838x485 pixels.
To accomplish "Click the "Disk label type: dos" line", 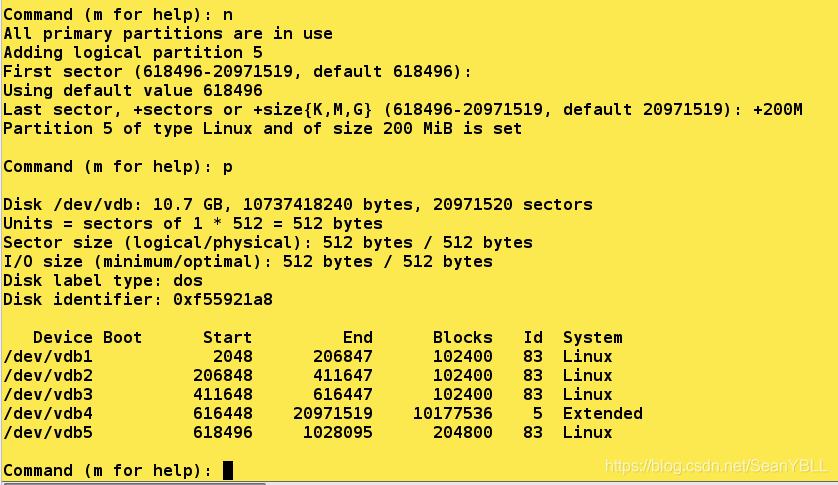I will coord(103,281).
